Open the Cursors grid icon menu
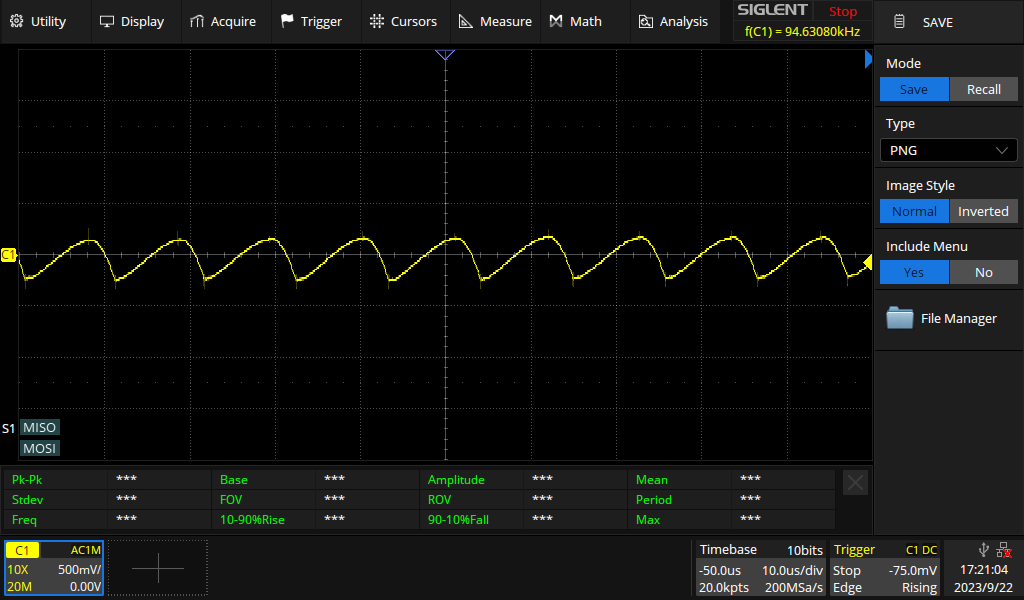Screen dimensions: 1024x600 377,22
